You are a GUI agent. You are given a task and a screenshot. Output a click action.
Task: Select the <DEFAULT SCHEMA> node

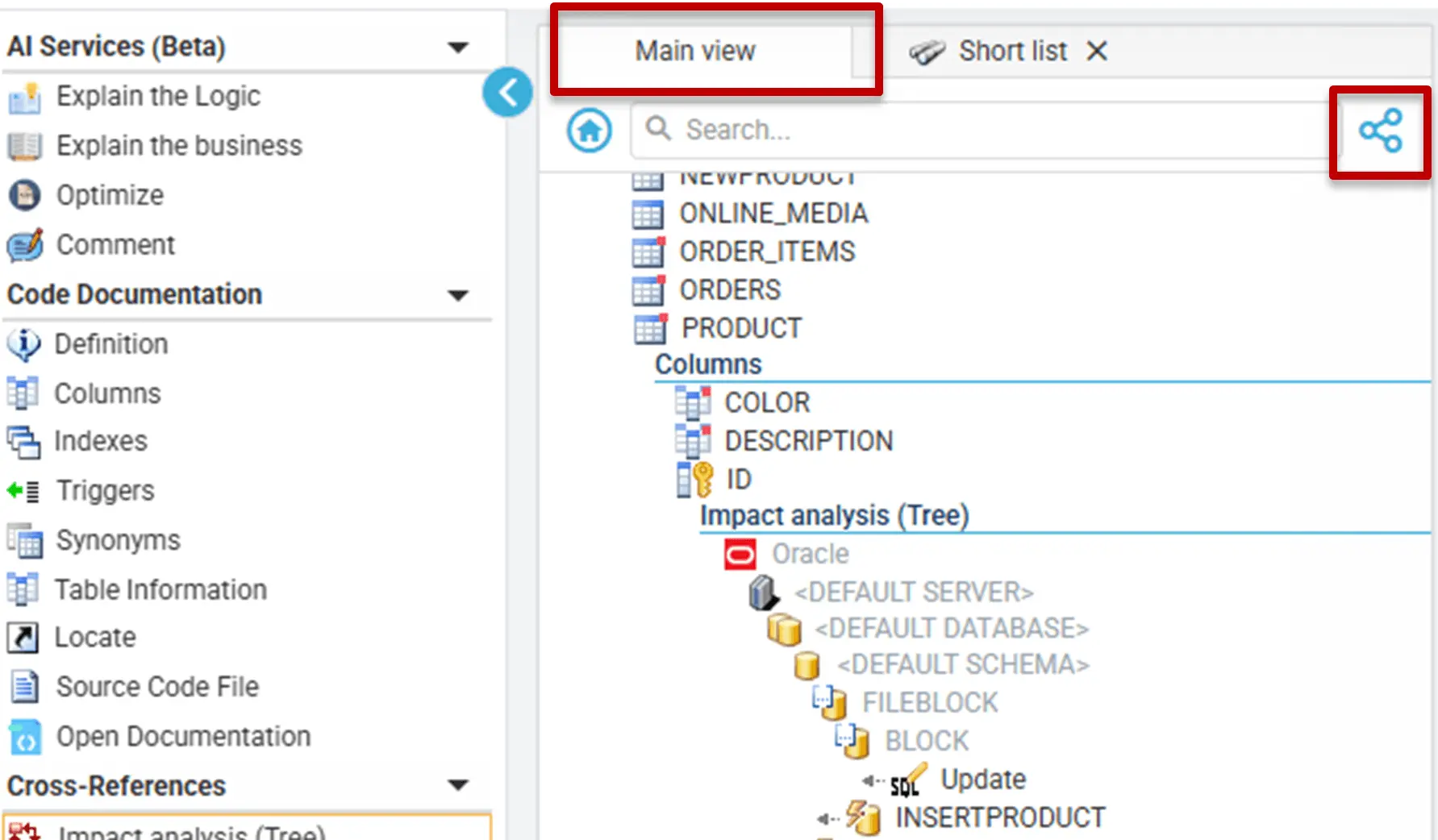pyautogui.click(x=963, y=665)
